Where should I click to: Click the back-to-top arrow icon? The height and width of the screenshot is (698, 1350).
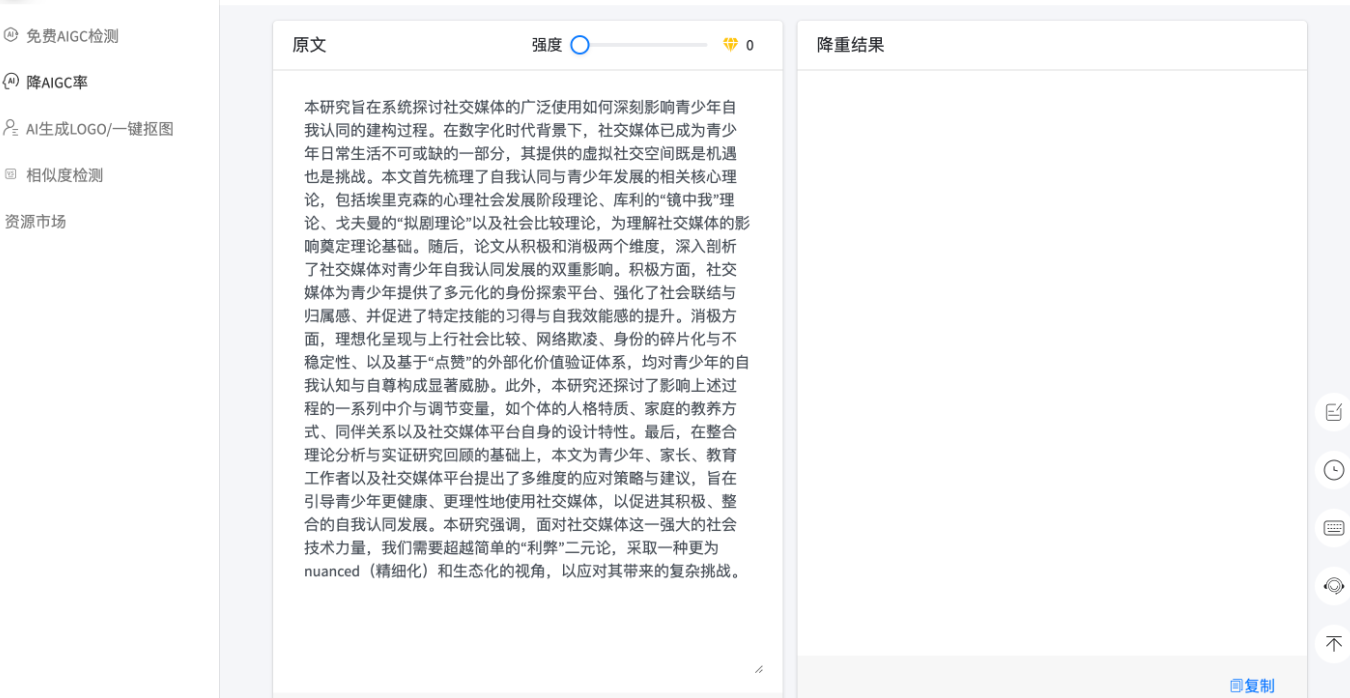click(x=1333, y=643)
